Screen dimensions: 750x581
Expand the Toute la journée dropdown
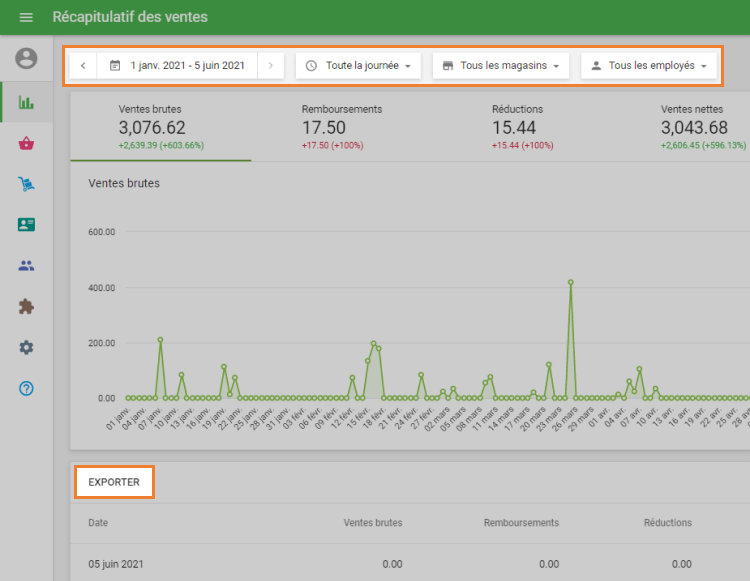[x=358, y=66]
